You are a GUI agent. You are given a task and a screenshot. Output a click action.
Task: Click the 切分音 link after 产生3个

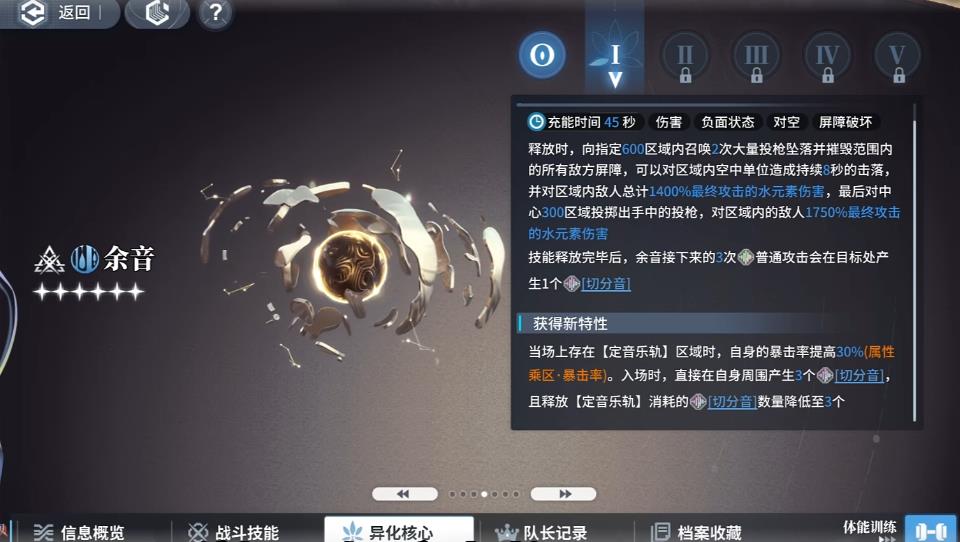(859, 375)
